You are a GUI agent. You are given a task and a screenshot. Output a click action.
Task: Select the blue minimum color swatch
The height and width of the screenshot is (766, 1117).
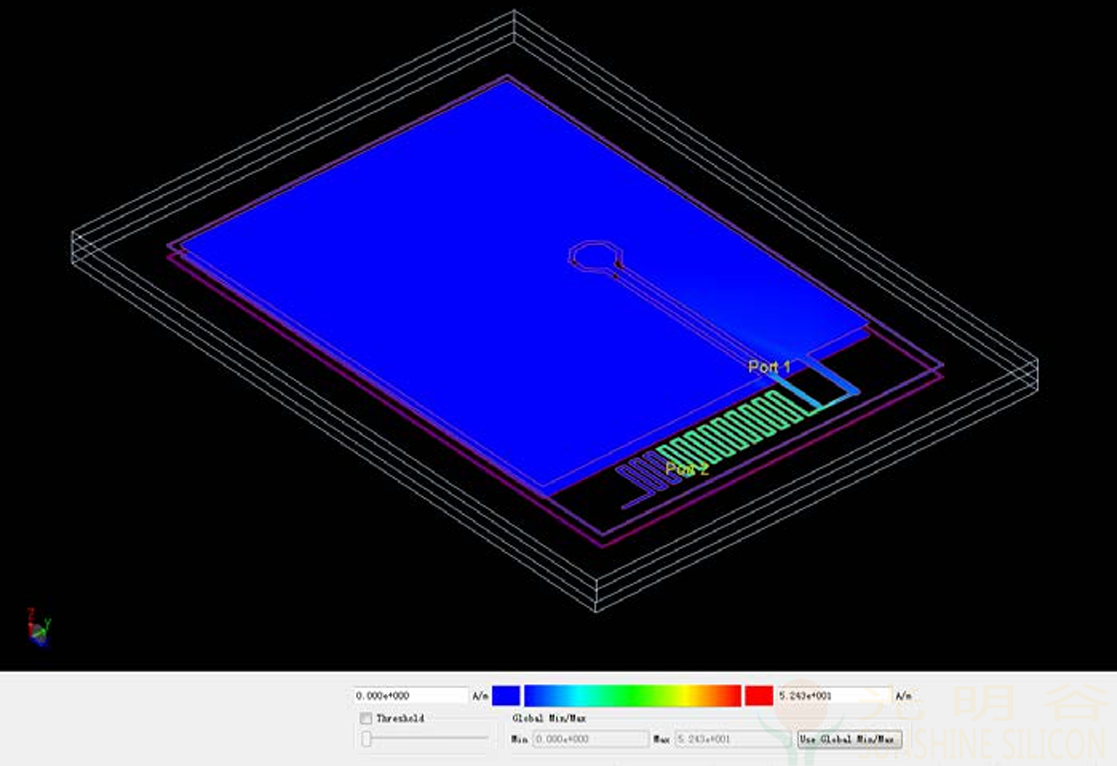[506, 695]
